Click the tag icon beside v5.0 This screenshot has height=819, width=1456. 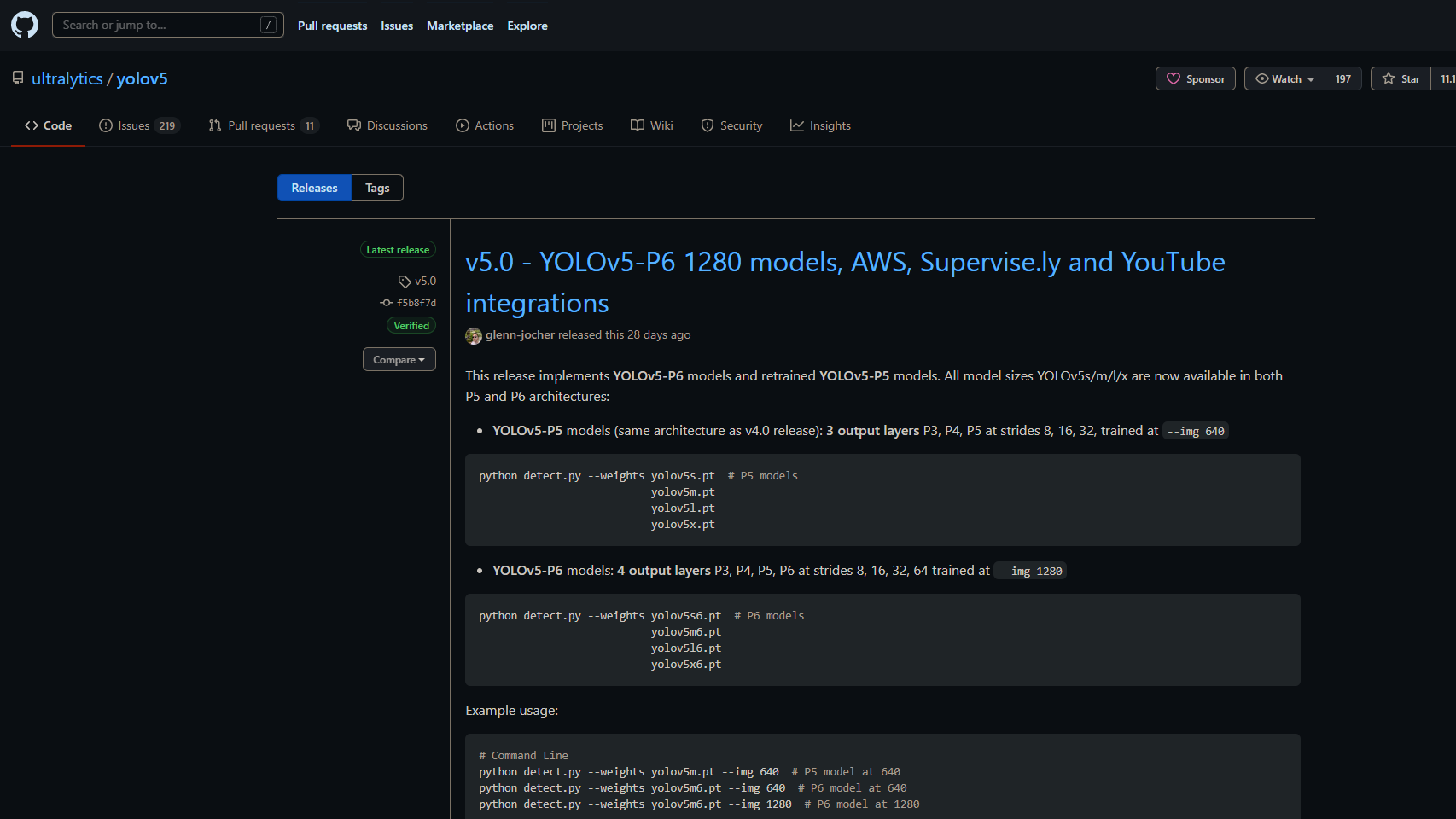coord(405,282)
